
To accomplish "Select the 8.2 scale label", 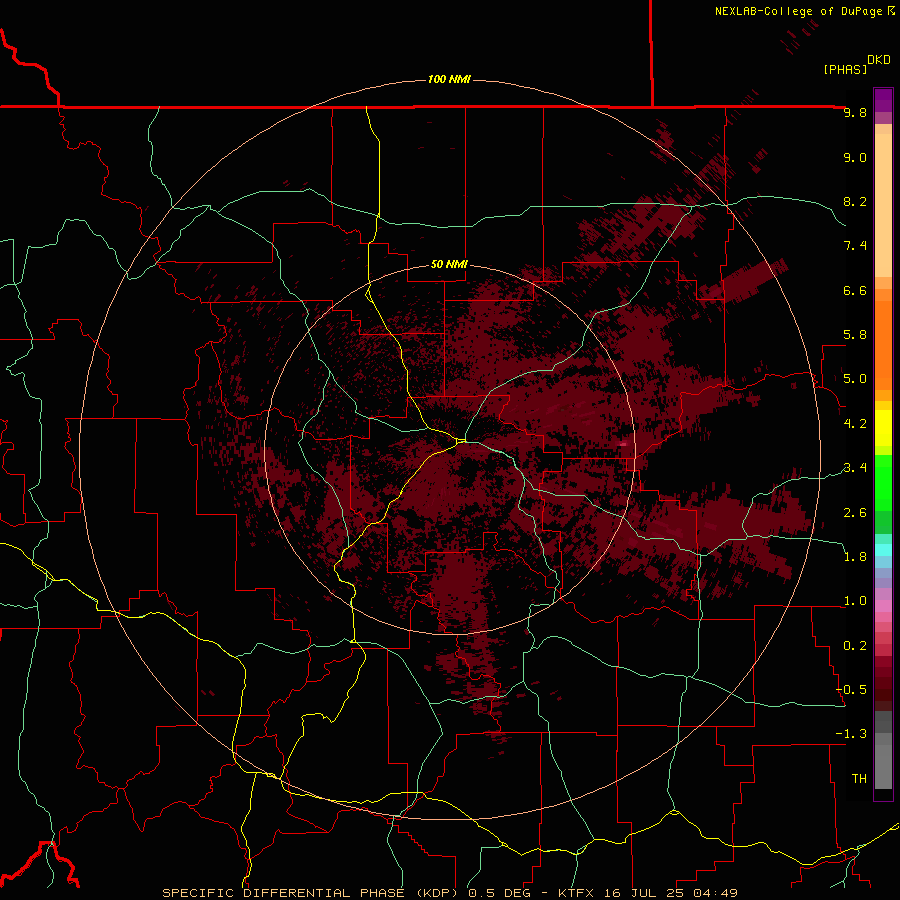I will (855, 201).
